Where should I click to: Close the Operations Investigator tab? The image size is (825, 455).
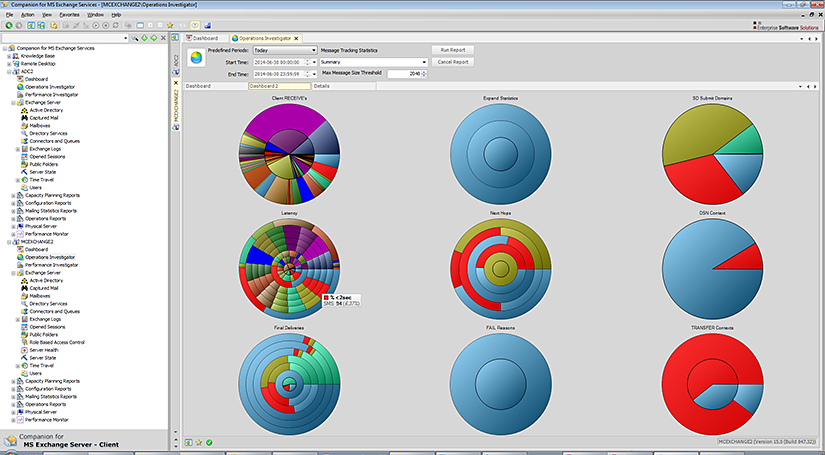click(296, 38)
